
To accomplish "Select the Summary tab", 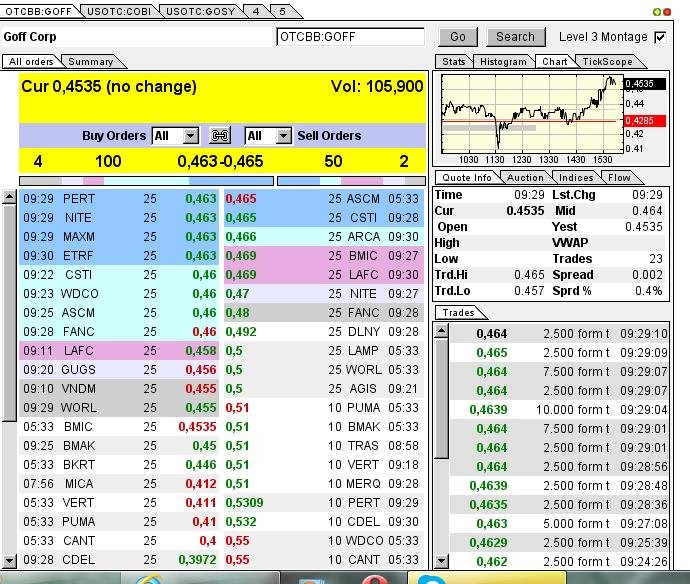I will click(91, 62).
